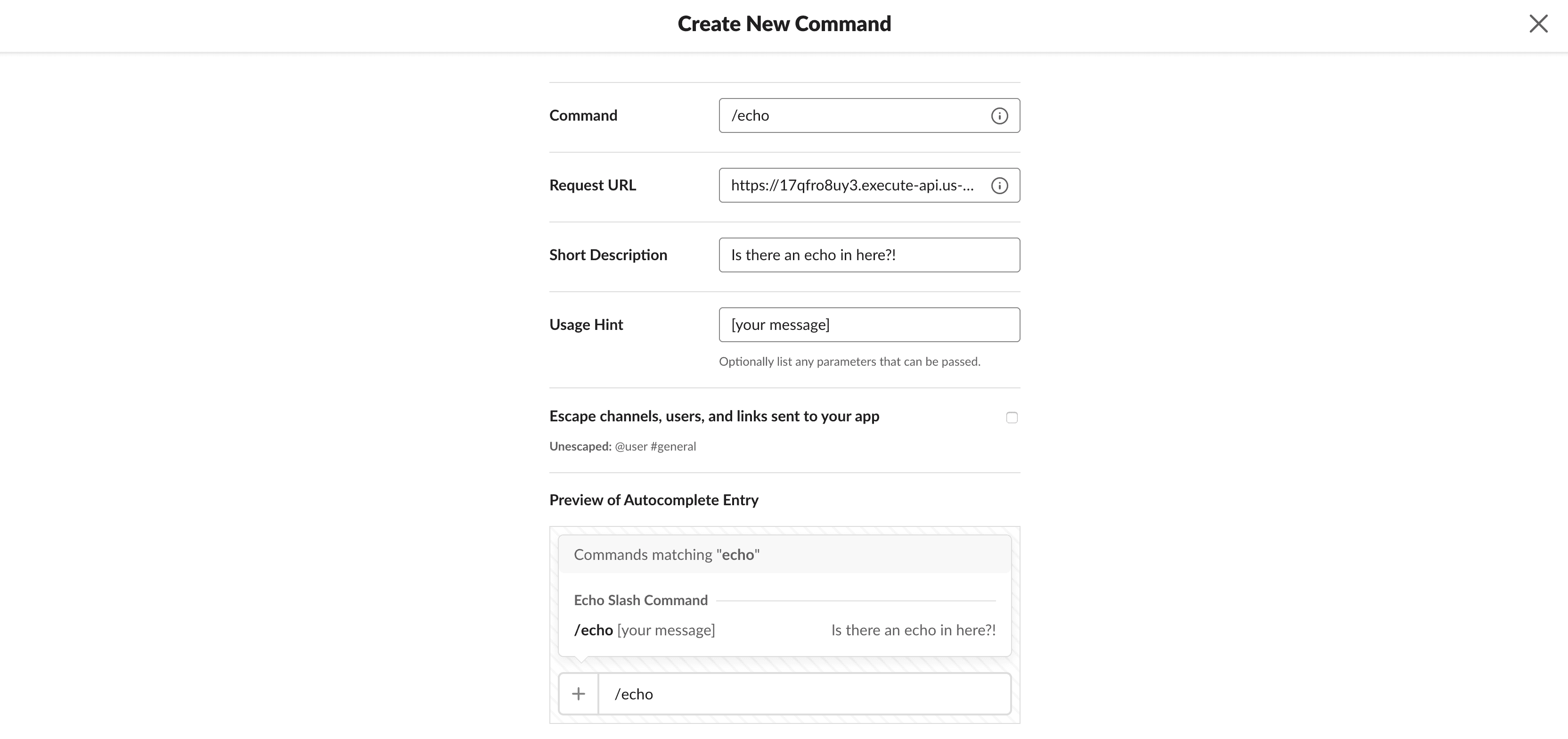1568x739 pixels.
Task: Click the Usage Hint label
Action: [586, 325]
